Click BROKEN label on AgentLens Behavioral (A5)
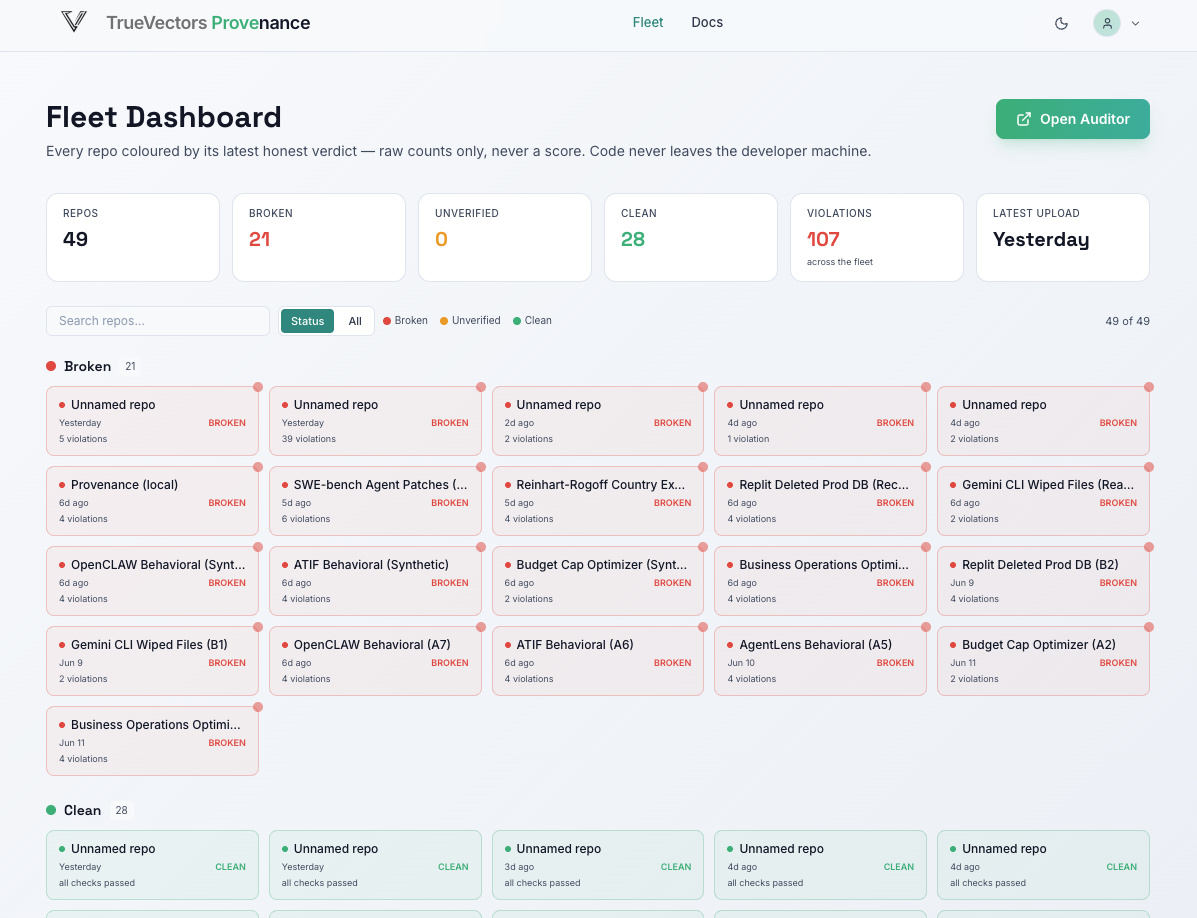Screen dimensions: 1197x918 coord(895,662)
